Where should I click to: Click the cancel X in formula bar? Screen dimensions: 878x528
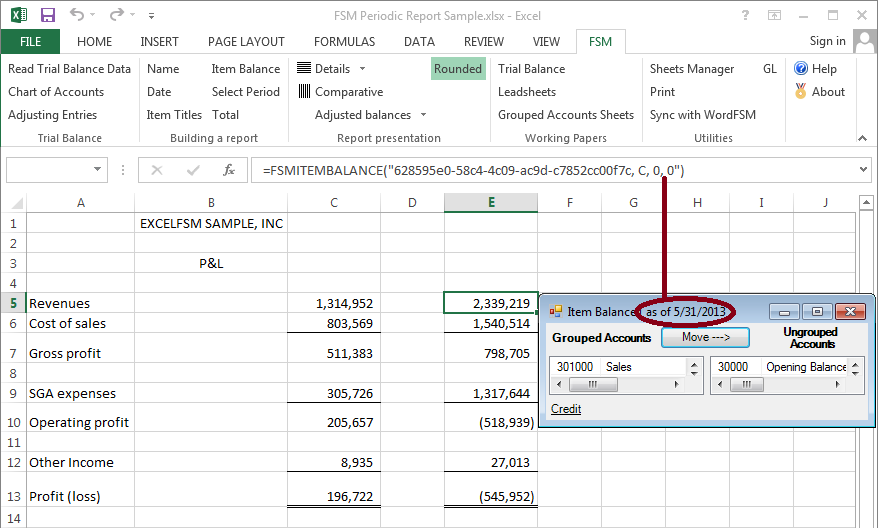(157, 170)
